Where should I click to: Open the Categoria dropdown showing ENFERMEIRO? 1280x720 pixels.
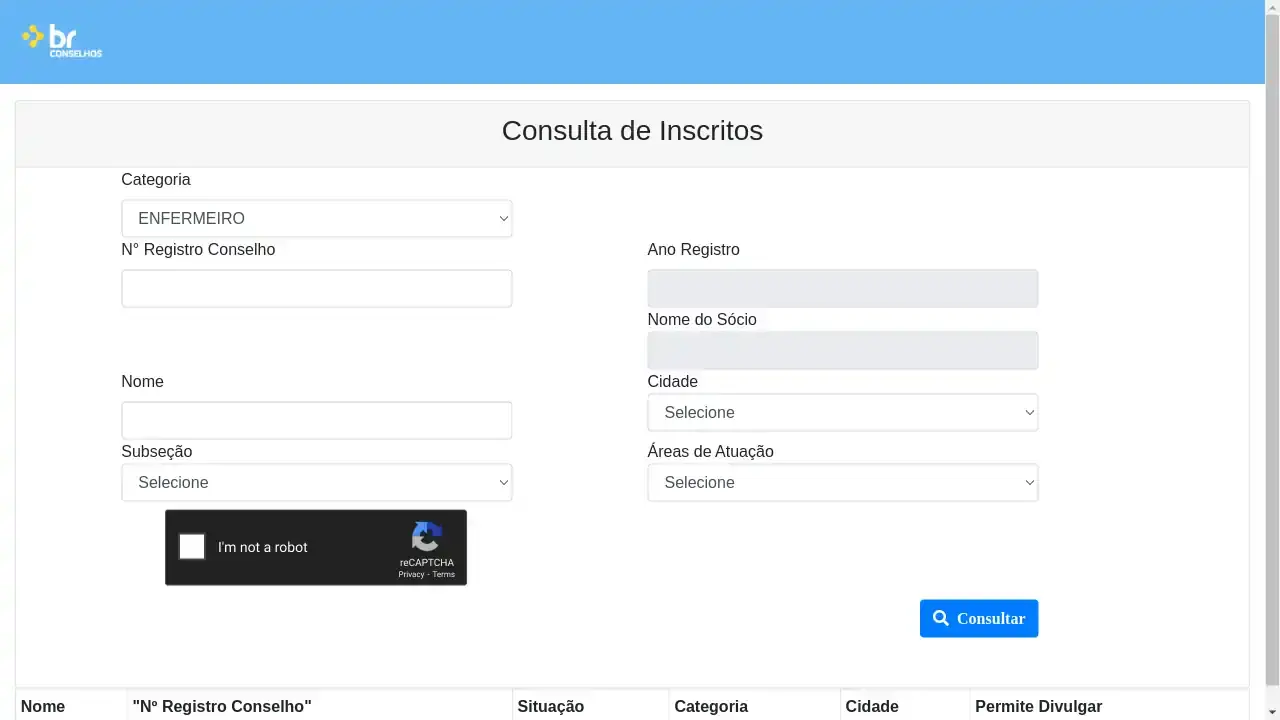coord(316,219)
